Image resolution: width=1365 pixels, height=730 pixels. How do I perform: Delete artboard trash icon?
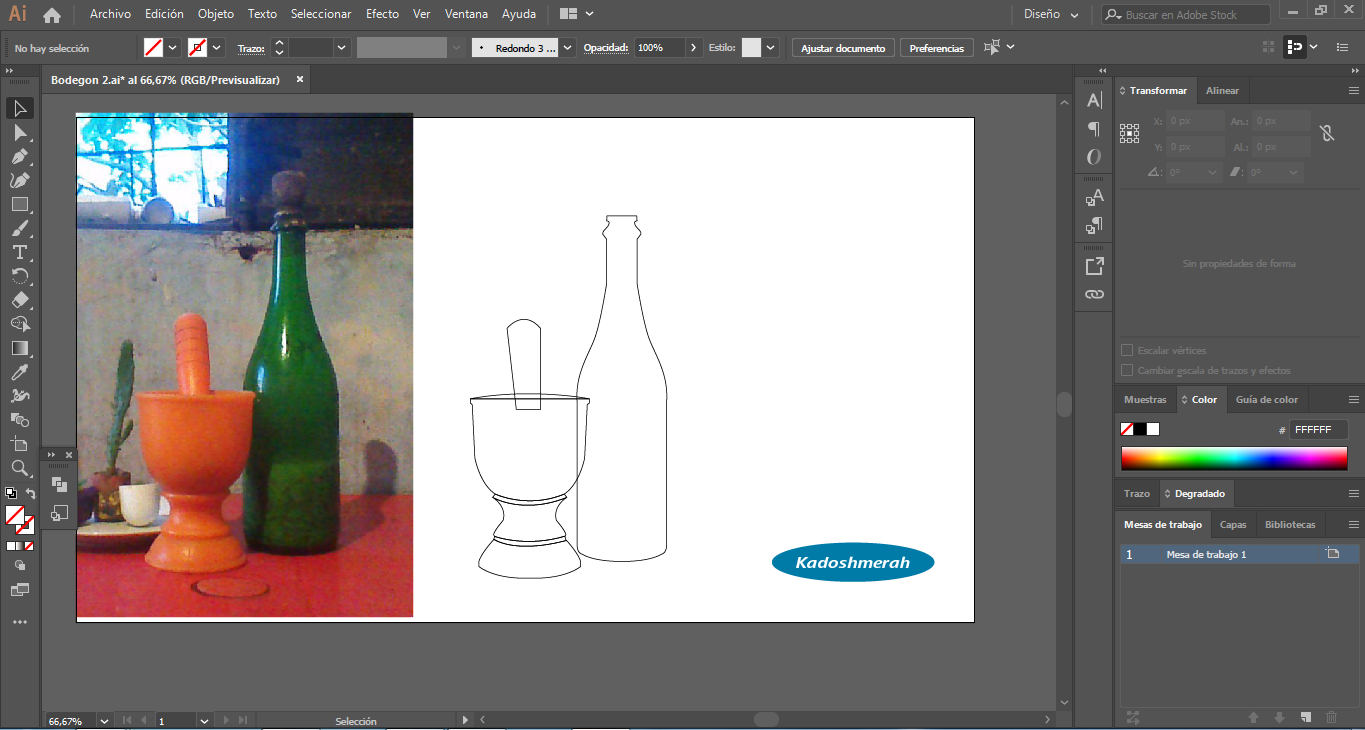(1331, 717)
